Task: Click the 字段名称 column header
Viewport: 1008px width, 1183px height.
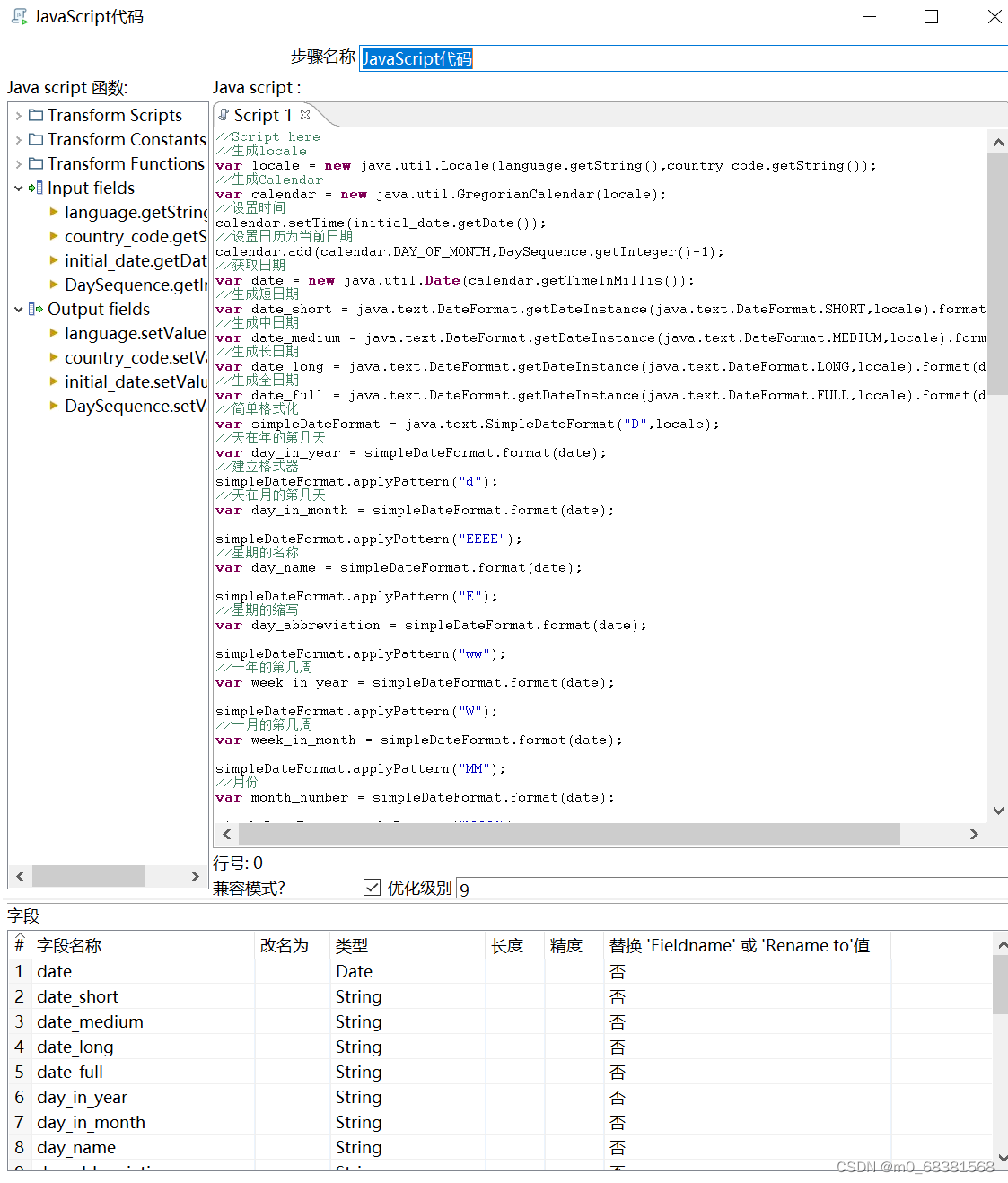Action: pyautogui.click(x=143, y=945)
